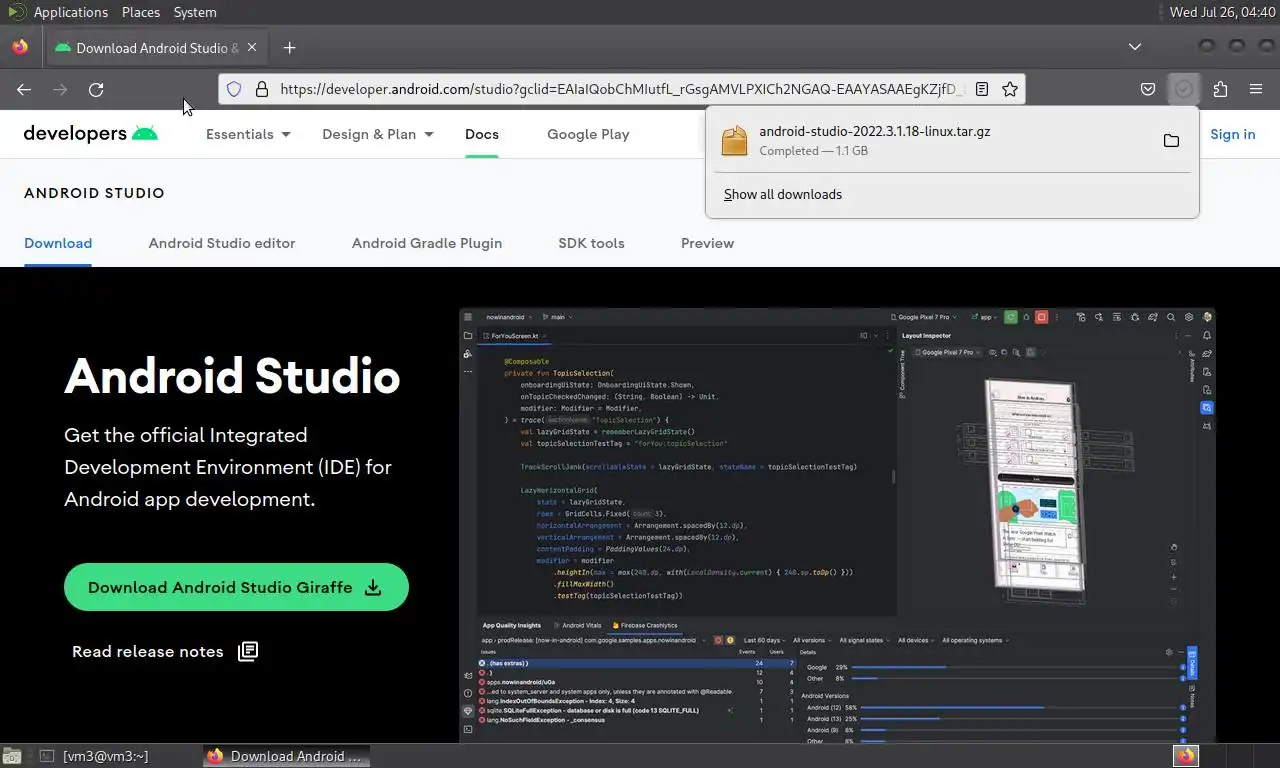Click the Firefox logo beside the tab
Image resolution: width=1280 pixels, height=768 pixels.
20,47
